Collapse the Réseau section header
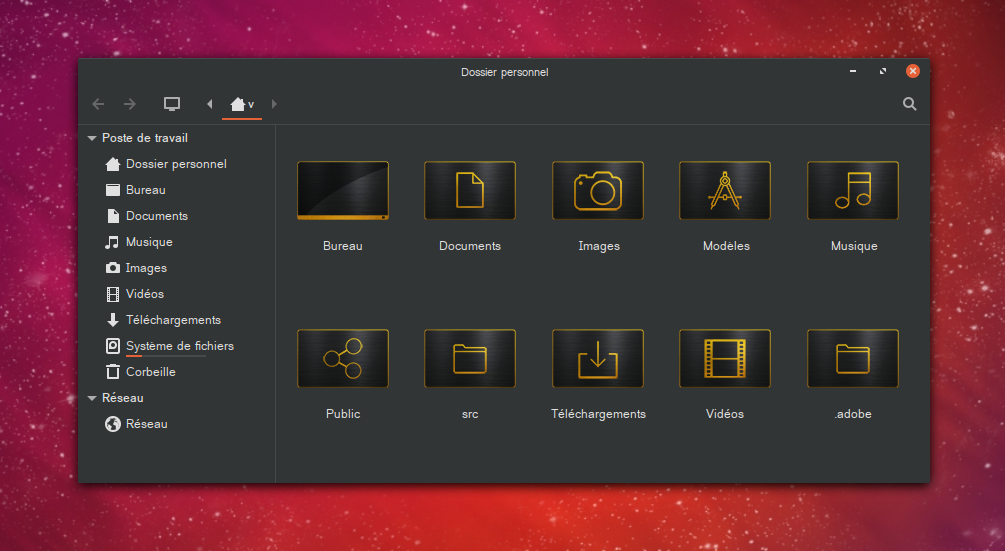 [92, 399]
